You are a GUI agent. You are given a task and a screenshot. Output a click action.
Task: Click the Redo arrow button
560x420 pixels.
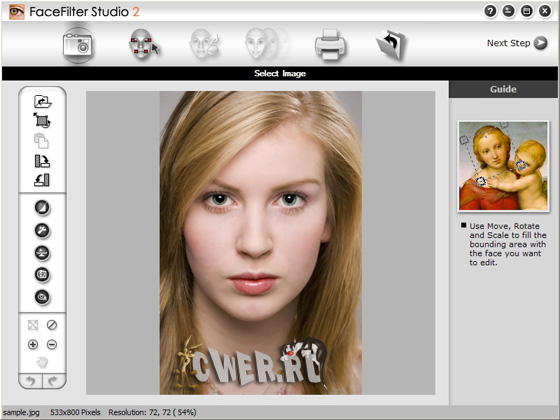pyautogui.click(x=54, y=381)
